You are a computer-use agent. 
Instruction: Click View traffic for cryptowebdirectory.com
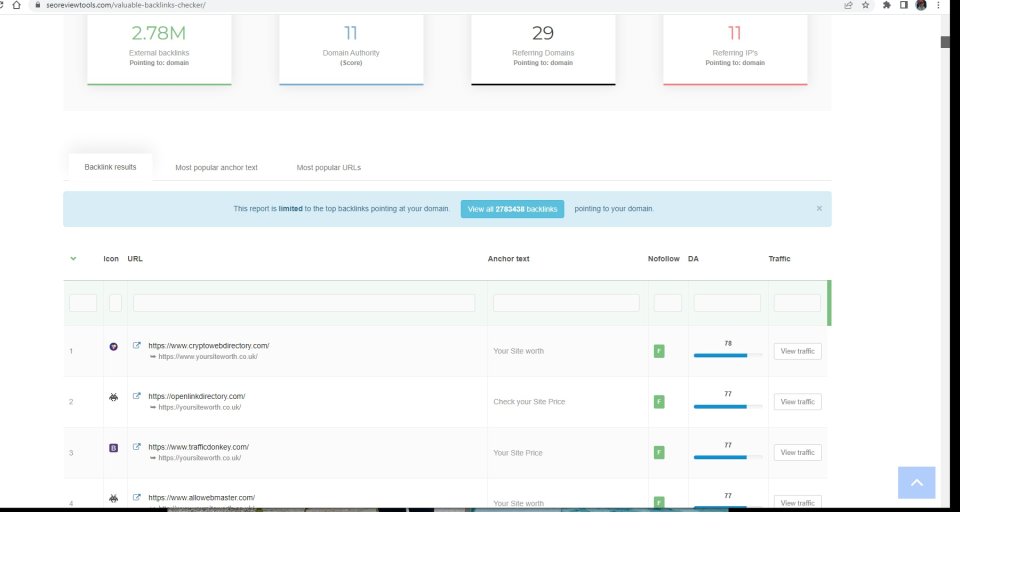pyautogui.click(x=797, y=351)
